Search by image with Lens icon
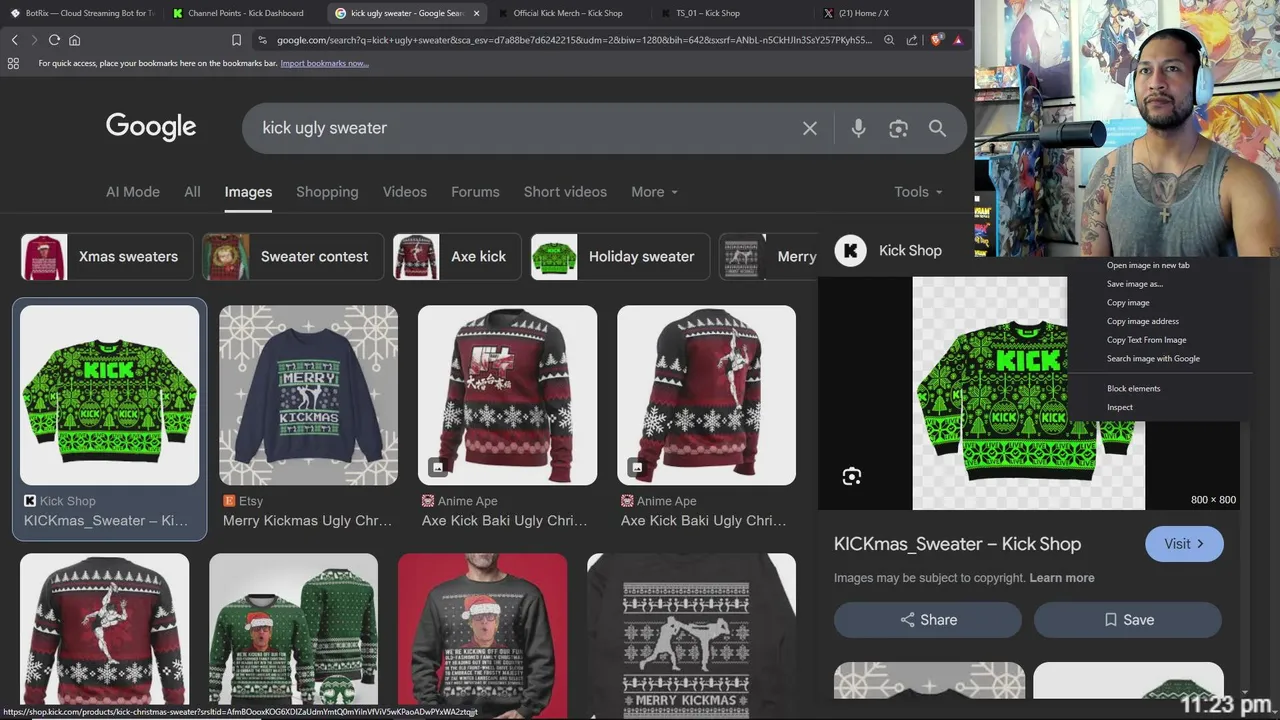This screenshot has width=1280, height=720. [x=898, y=128]
